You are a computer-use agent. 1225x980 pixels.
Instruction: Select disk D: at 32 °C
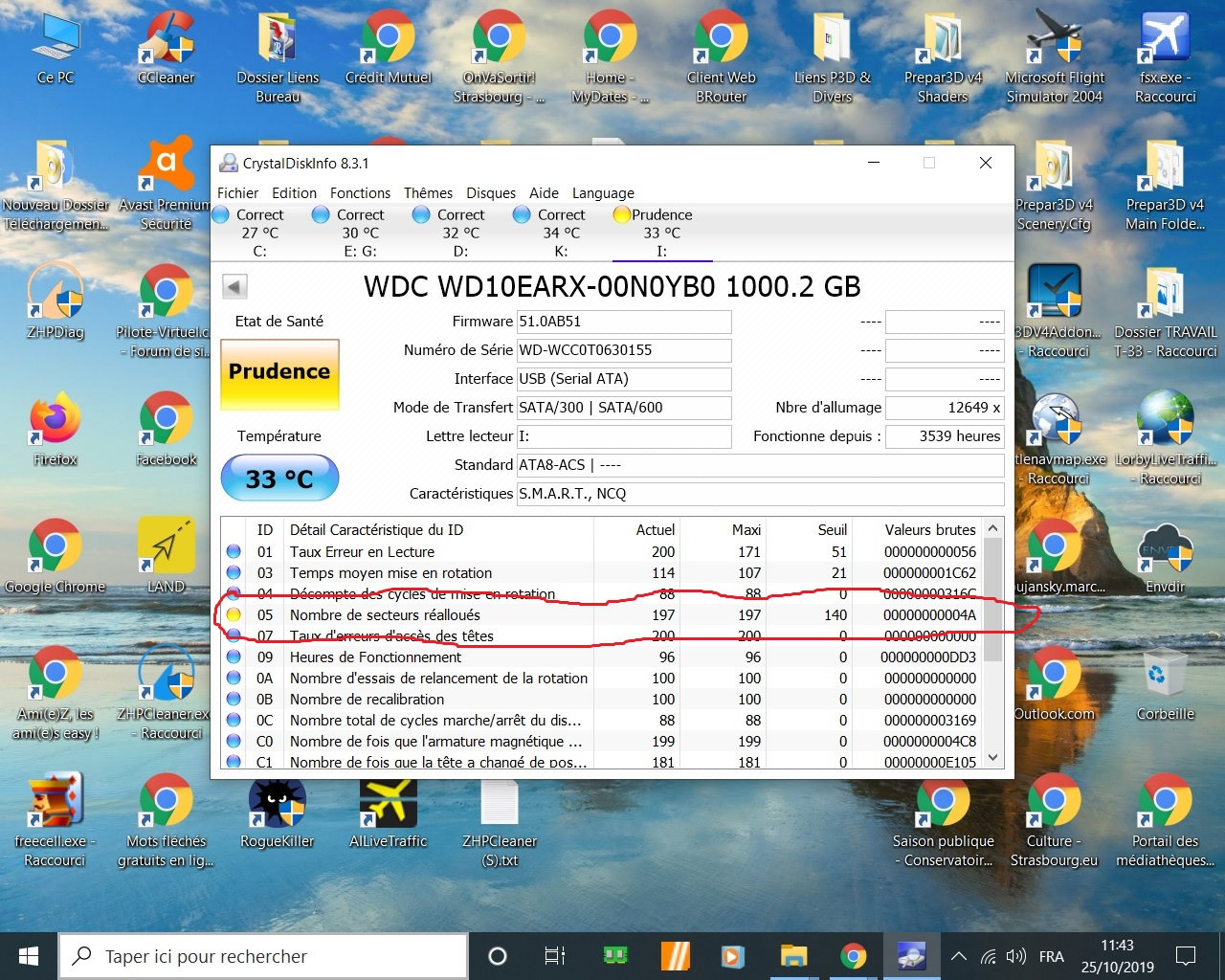tap(460, 233)
